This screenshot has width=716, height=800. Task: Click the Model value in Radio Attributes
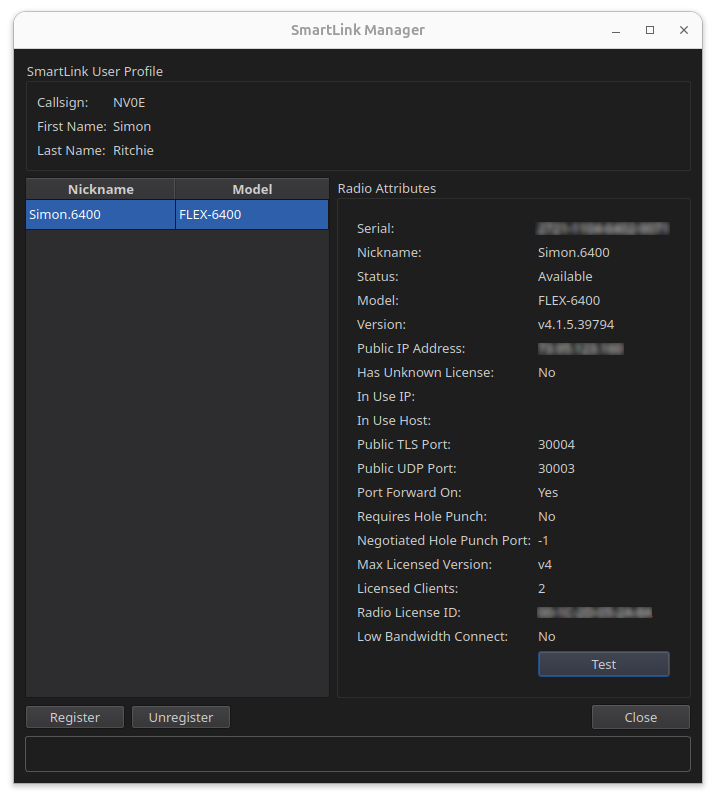pos(569,301)
